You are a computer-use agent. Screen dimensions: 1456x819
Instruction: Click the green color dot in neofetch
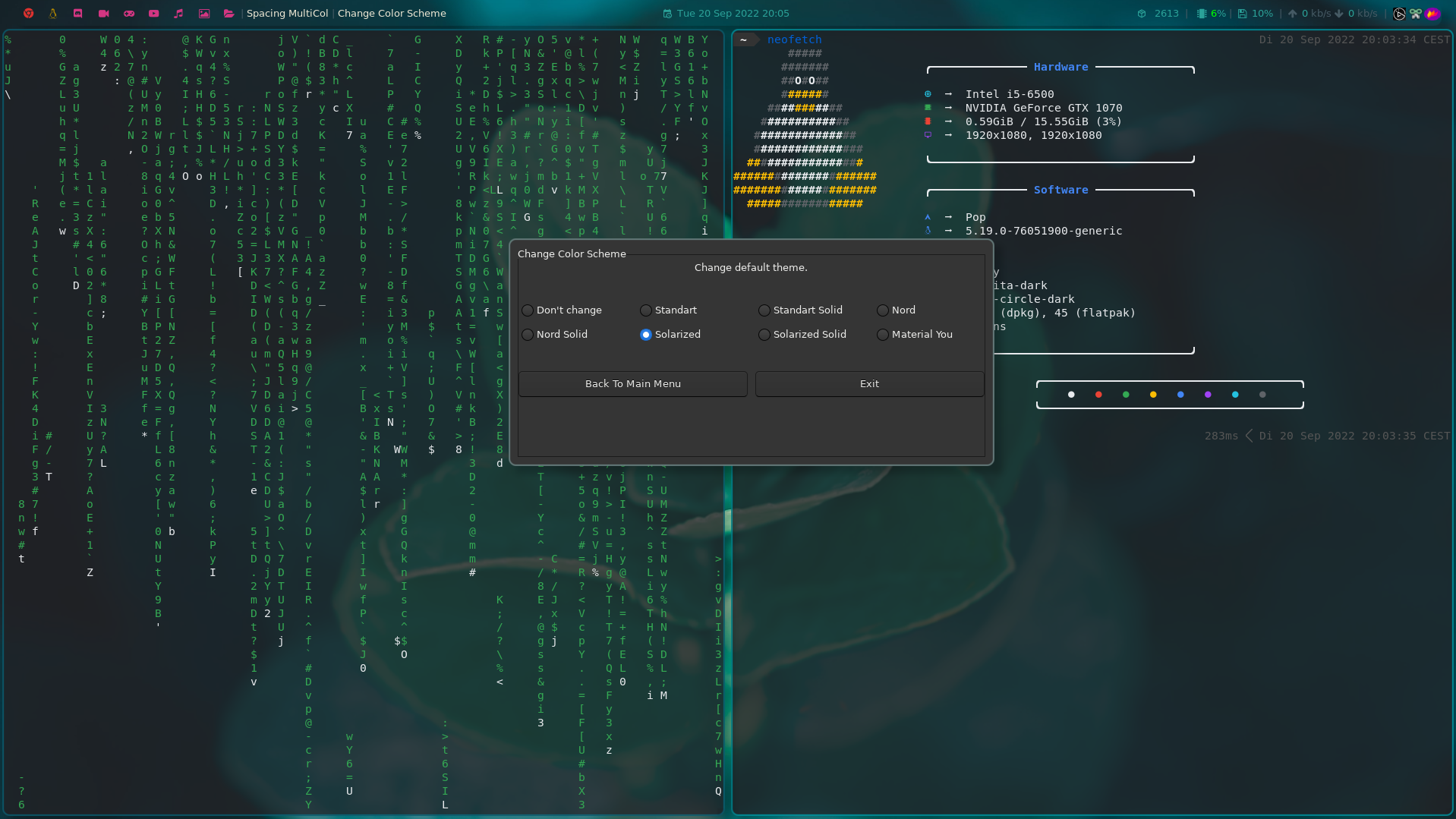tap(1126, 395)
